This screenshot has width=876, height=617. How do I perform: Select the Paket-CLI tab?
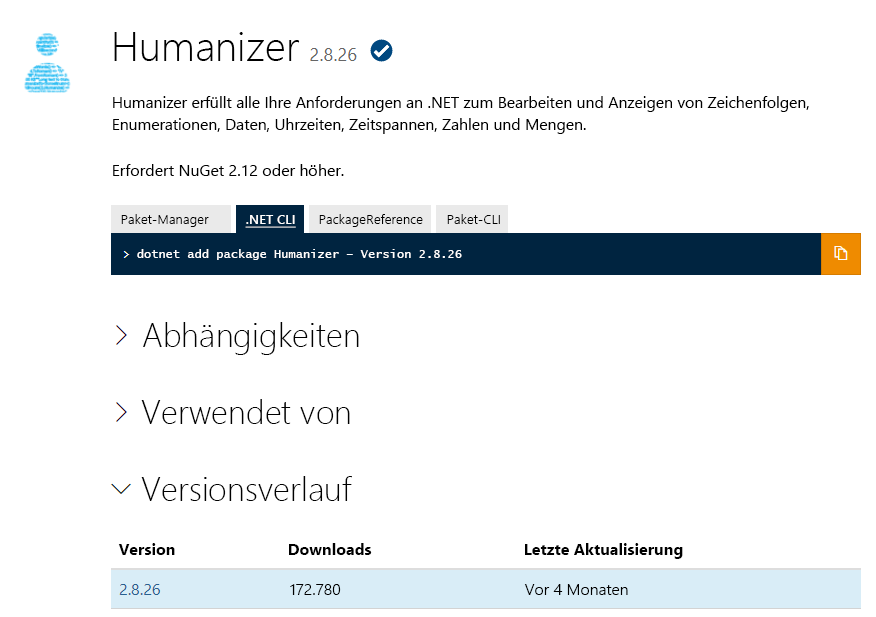pyautogui.click(x=471, y=218)
